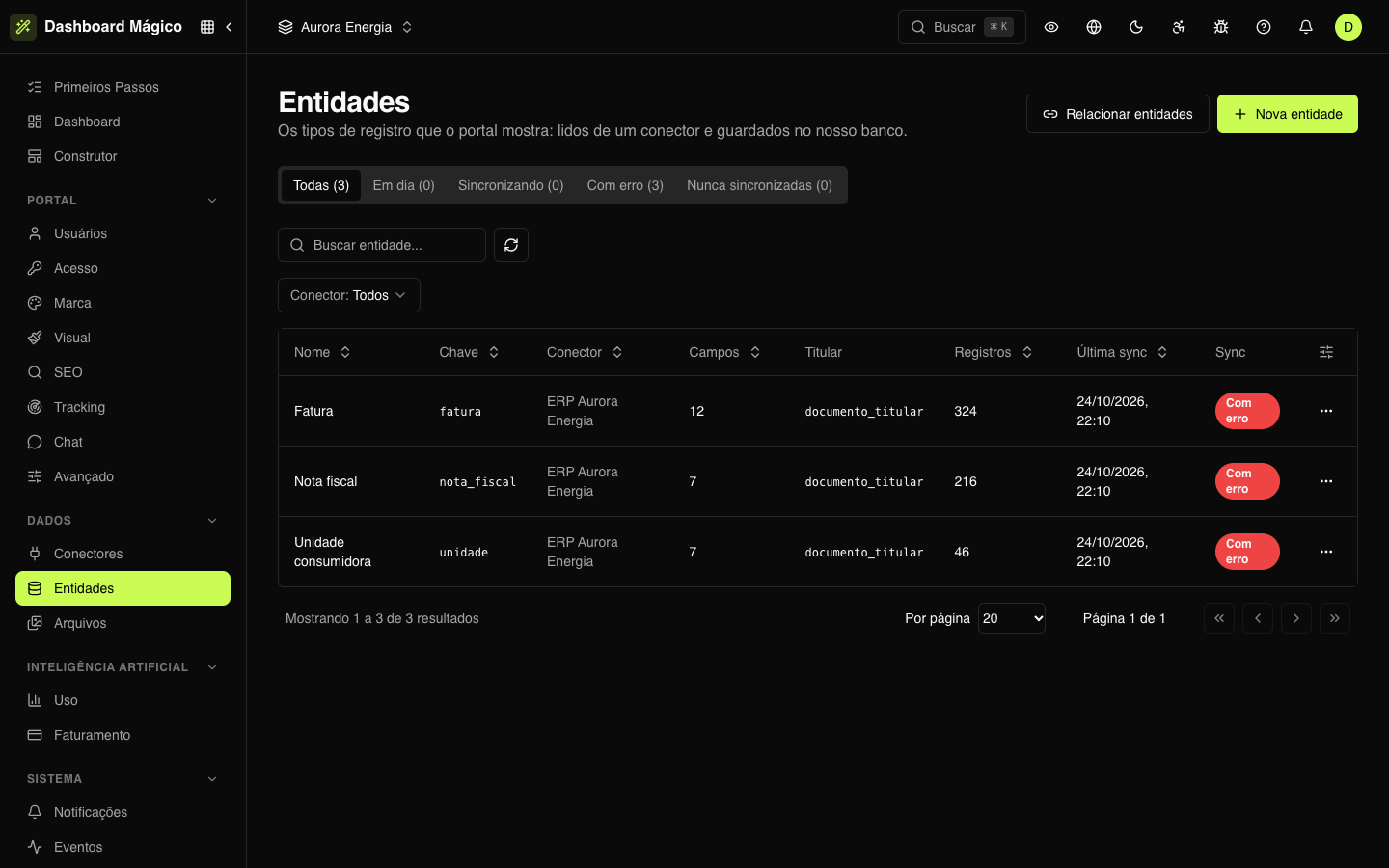Open Conectores in the sidebar
Image resolution: width=1389 pixels, height=868 pixels.
(123, 554)
